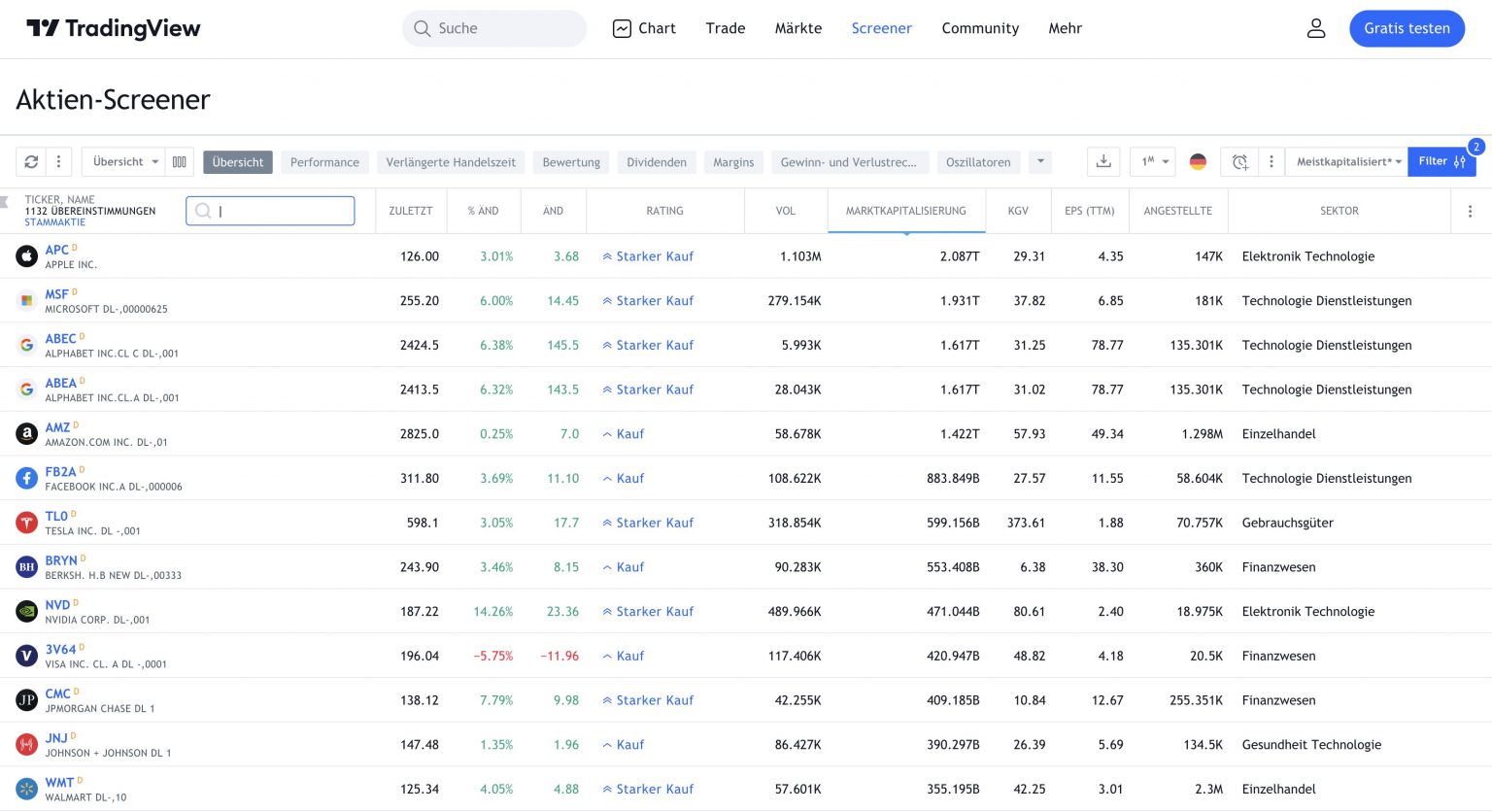Open the alert clock icon
Viewport: 1492px width, 812px height.
click(1239, 162)
